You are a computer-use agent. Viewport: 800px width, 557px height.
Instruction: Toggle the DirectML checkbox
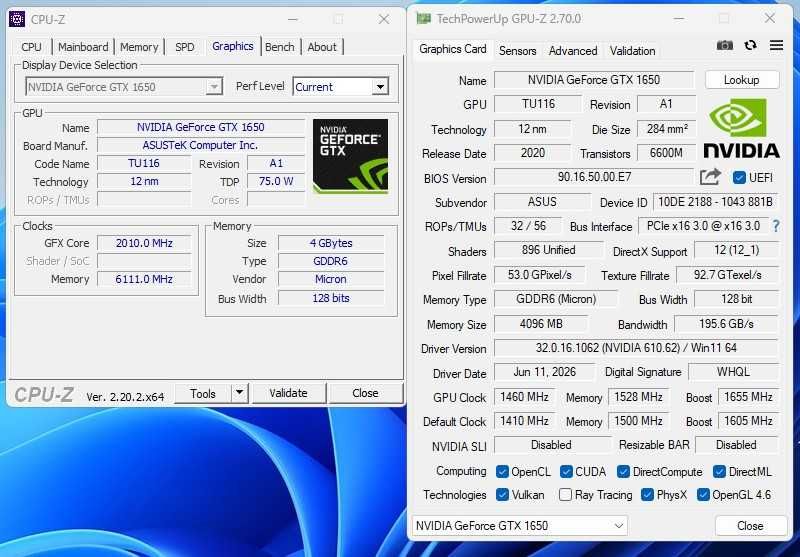coord(719,472)
